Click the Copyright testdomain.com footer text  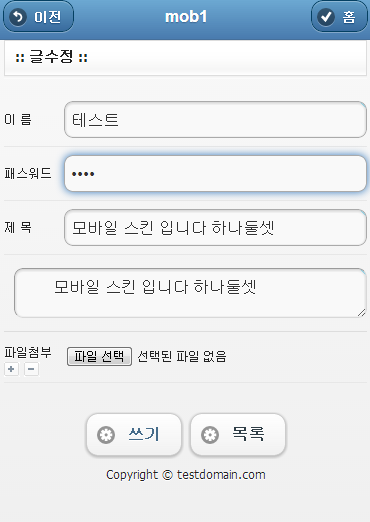point(186,475)
